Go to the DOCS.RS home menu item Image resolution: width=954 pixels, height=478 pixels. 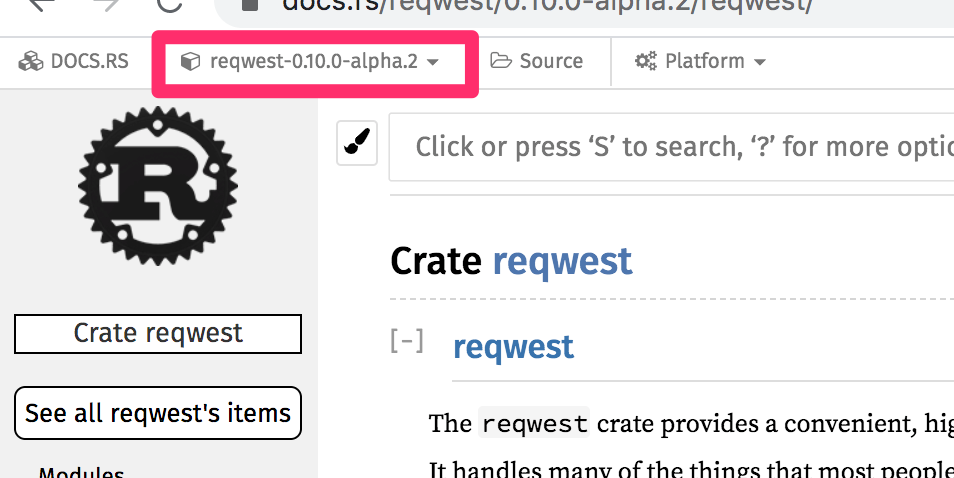74,61
